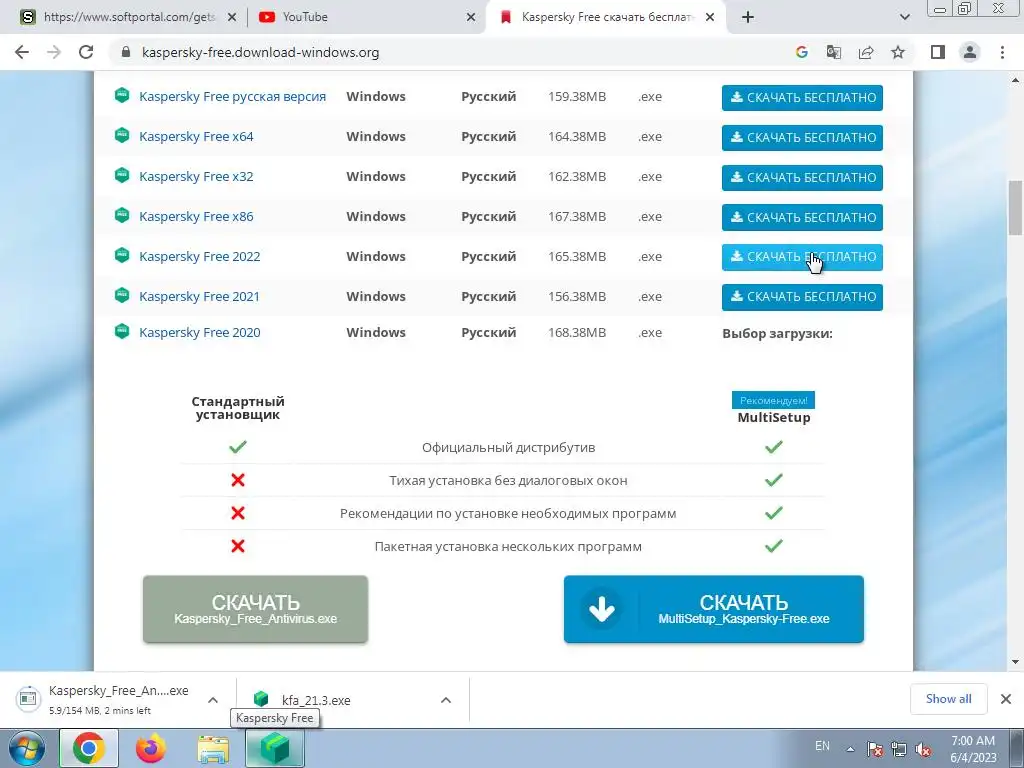Close the YouTube tab

471,18
